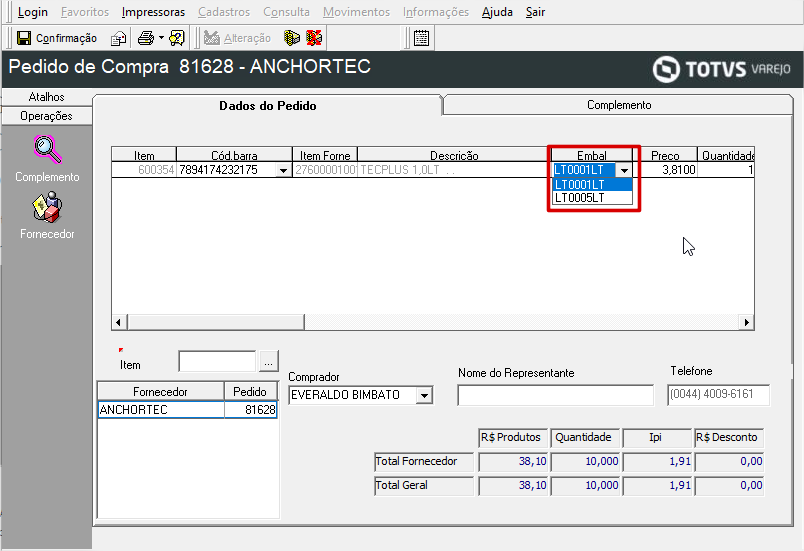Viewport: 804px width, 551px height.
Task: Click the Cód.barra column header
Action: (x=234, y=155)
